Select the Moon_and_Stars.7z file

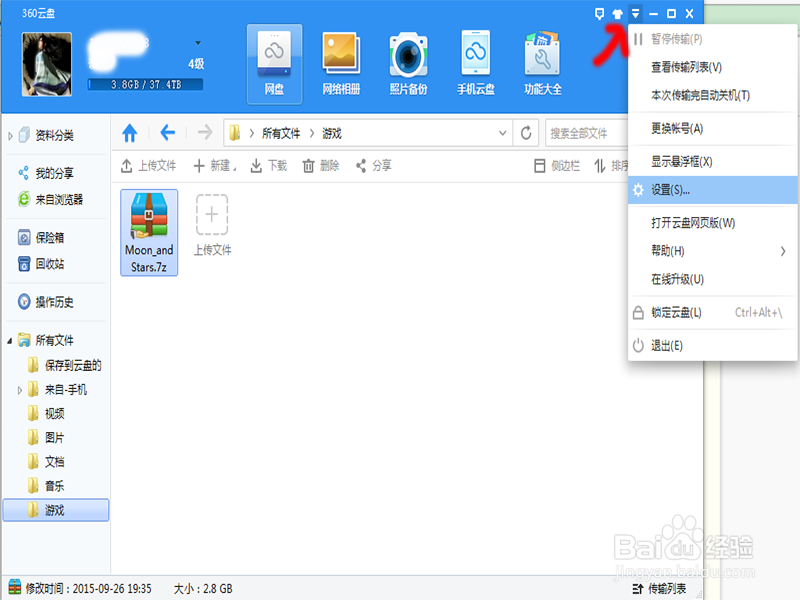point(148,232)
